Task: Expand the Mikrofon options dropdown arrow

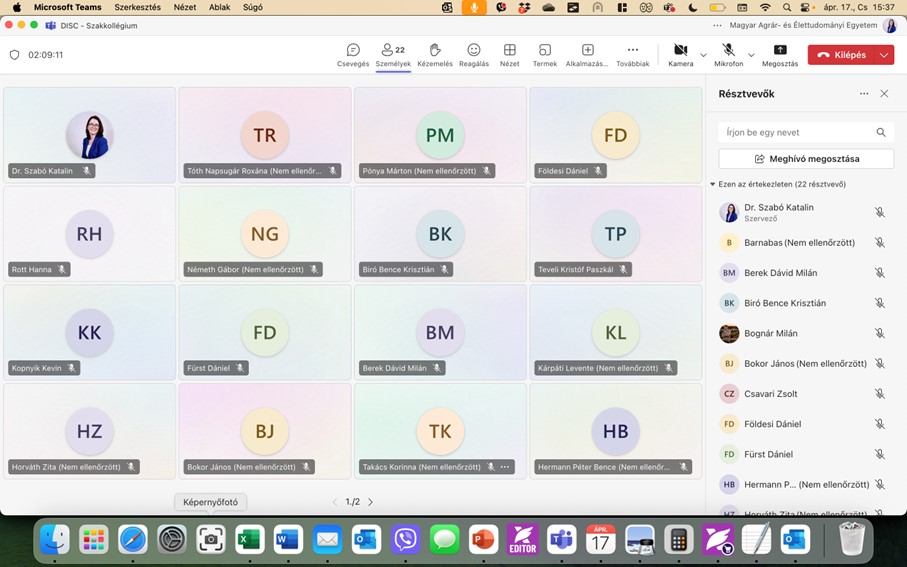Action: pos(751,55)
